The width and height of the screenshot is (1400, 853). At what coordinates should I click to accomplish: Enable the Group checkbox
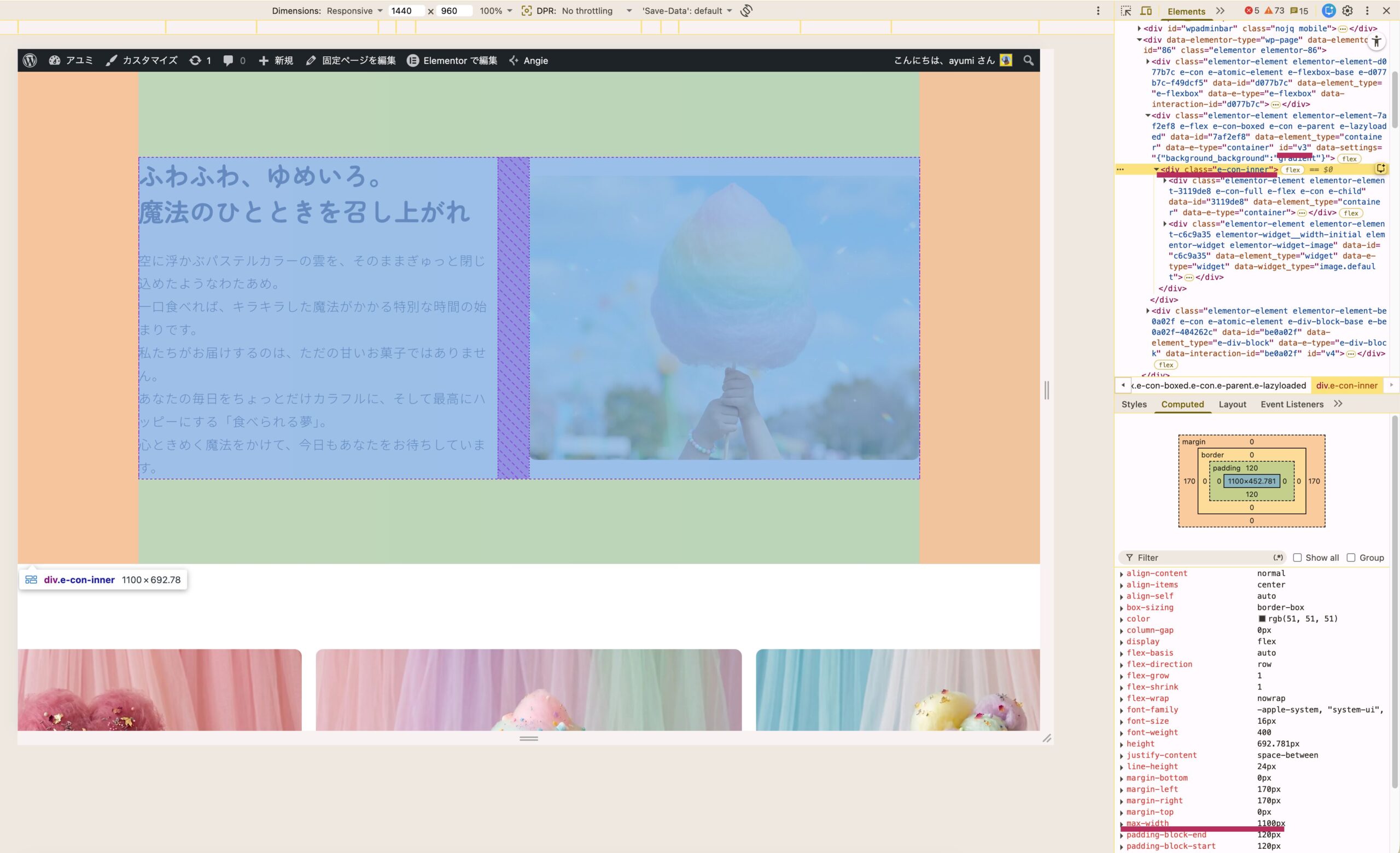click(x=1351, y=558)
